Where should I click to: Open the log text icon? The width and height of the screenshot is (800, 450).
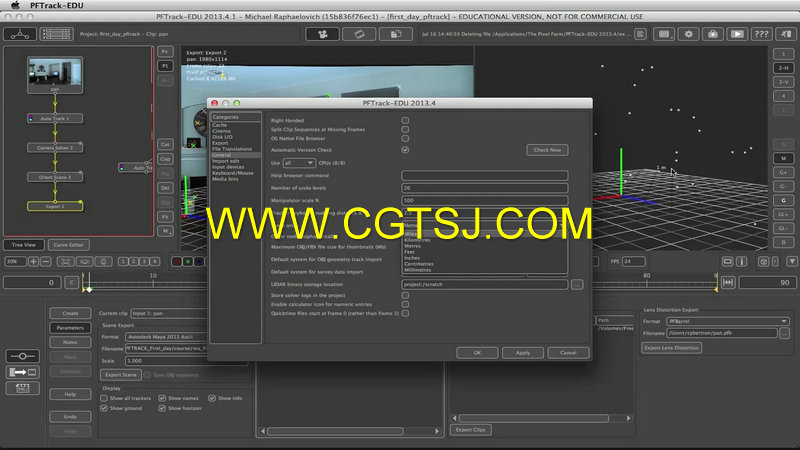click(640, 34)
